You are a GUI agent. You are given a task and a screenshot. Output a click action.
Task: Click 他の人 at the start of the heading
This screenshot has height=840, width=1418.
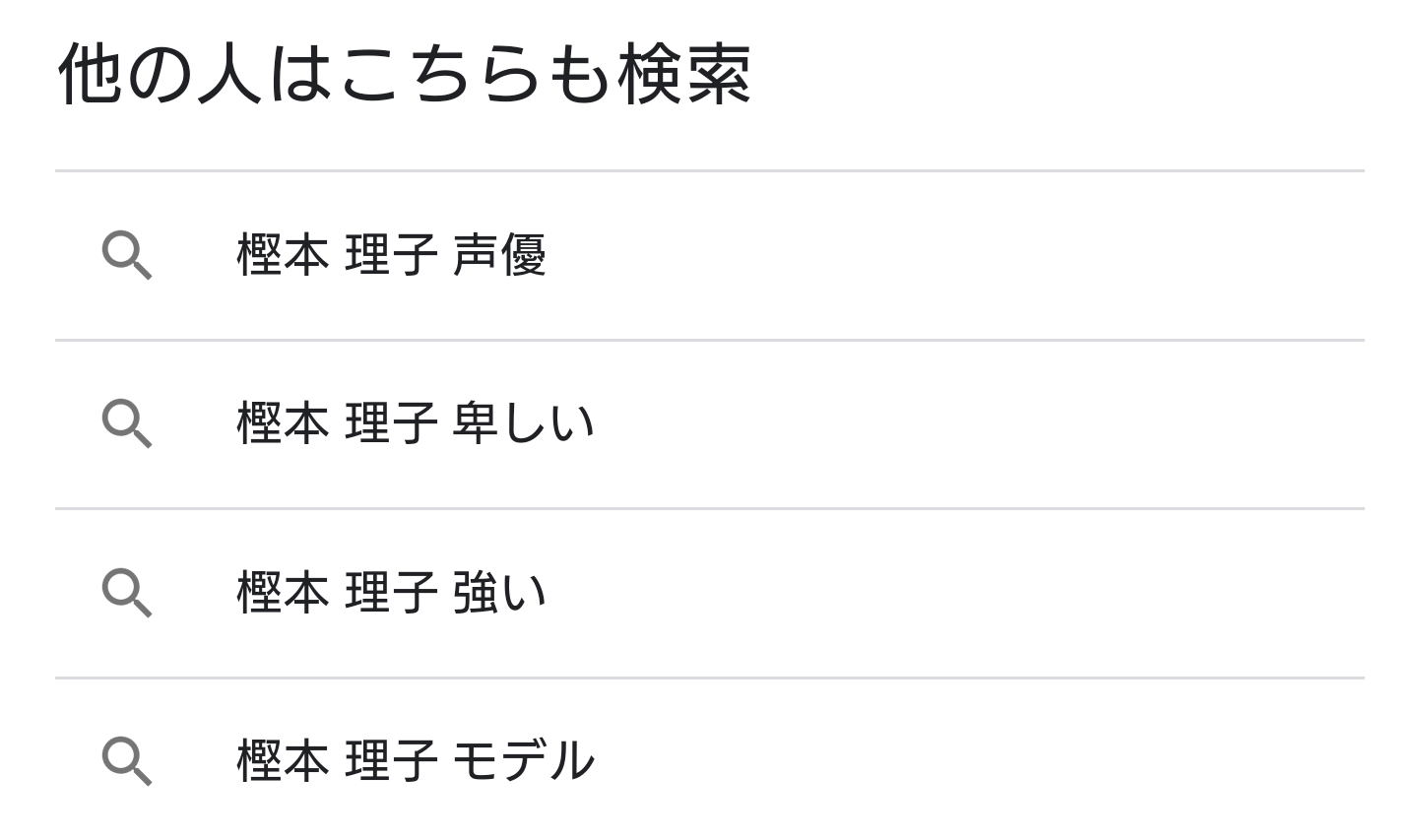(x=161, y=75)
